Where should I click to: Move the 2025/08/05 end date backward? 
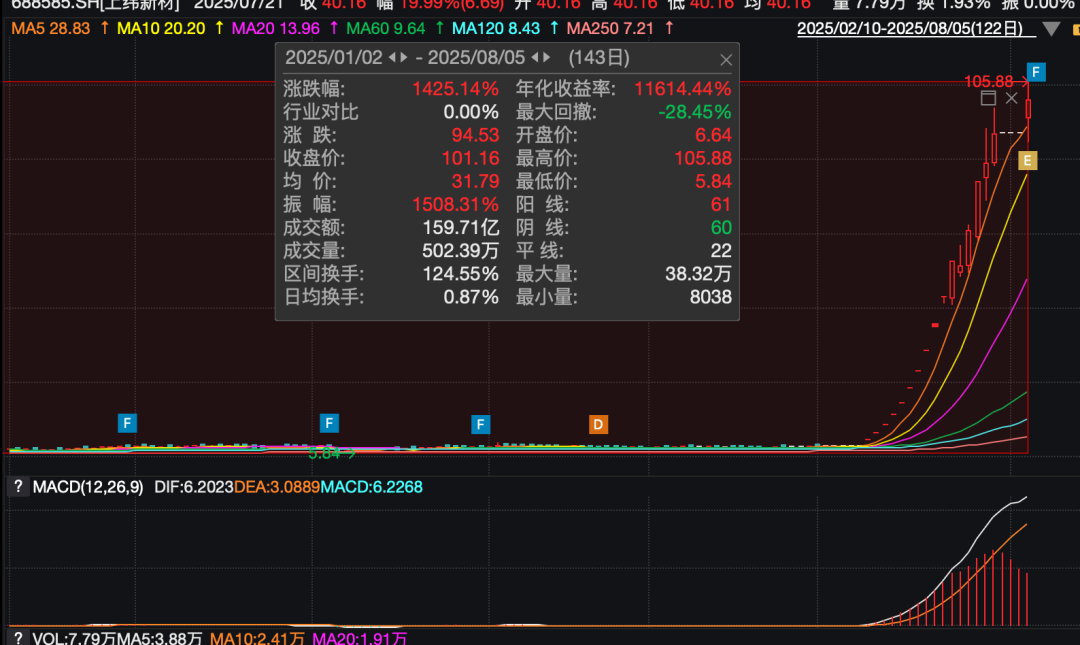tap(535, 58)
